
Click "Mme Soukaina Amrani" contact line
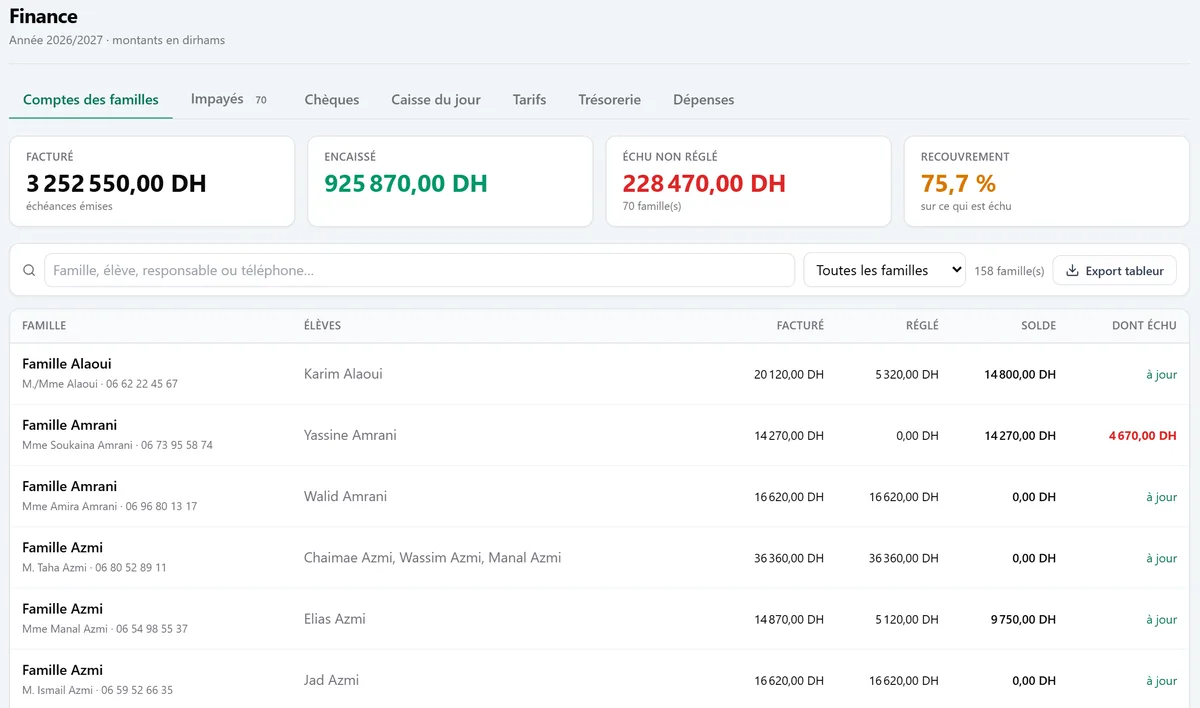pyautogui.click(x=117, y=445)
